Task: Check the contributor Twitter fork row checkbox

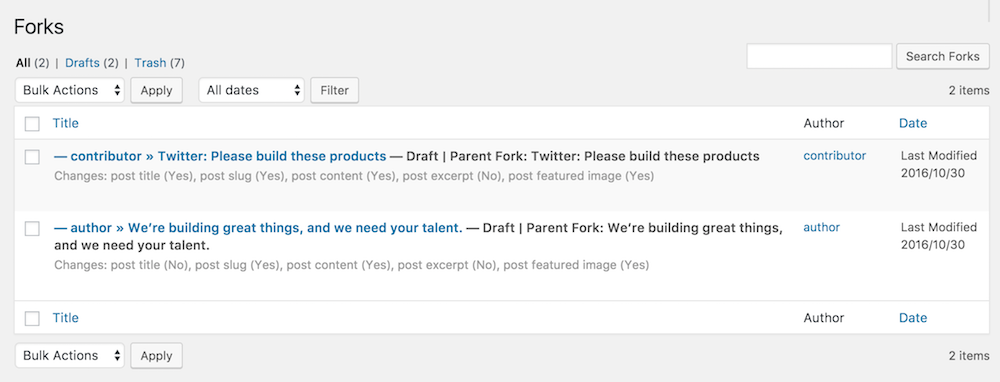Action: pos(32,157)
